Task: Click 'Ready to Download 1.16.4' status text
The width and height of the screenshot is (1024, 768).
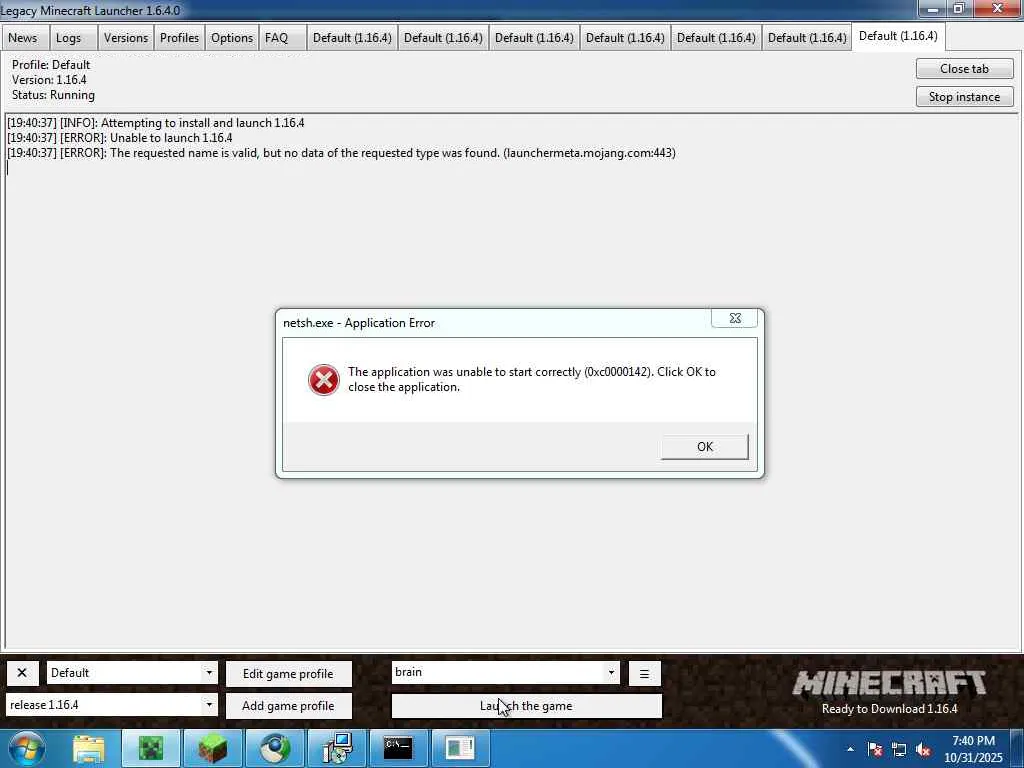Action: pyautogui.click(x=889, y=709)
